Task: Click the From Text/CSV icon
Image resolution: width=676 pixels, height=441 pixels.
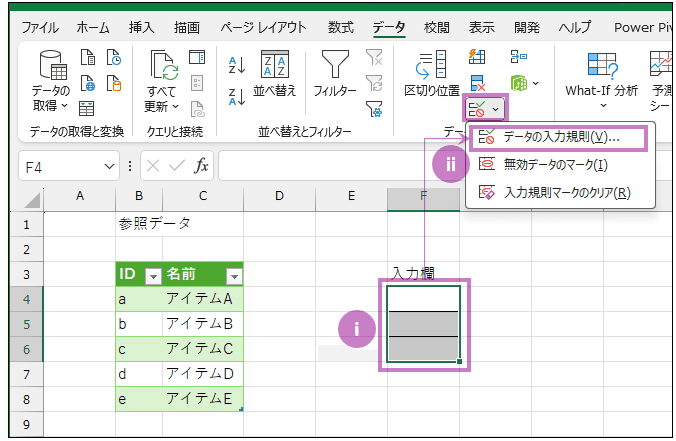Action: pyautogui.click(x=88, y=57)
